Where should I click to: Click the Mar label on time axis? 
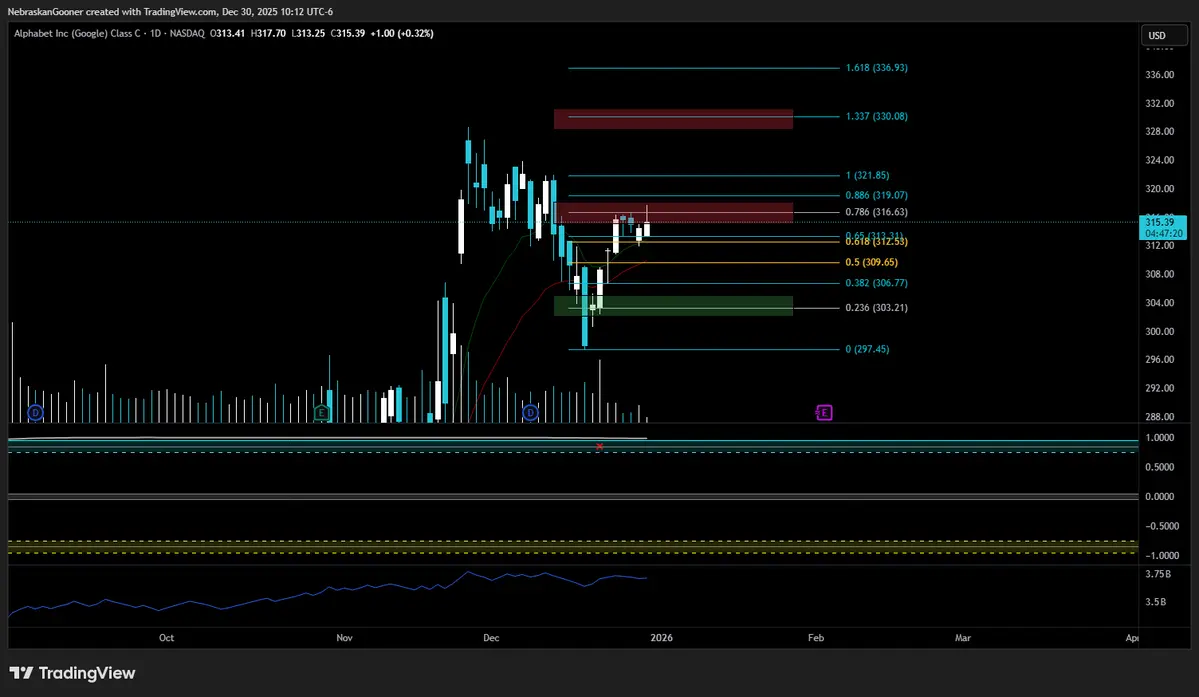pyautogui.click(x=963, y=637)
